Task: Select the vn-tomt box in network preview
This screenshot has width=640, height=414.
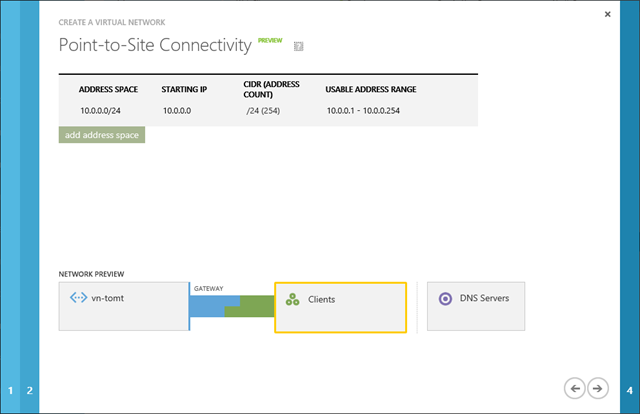Action: point(124,306)
